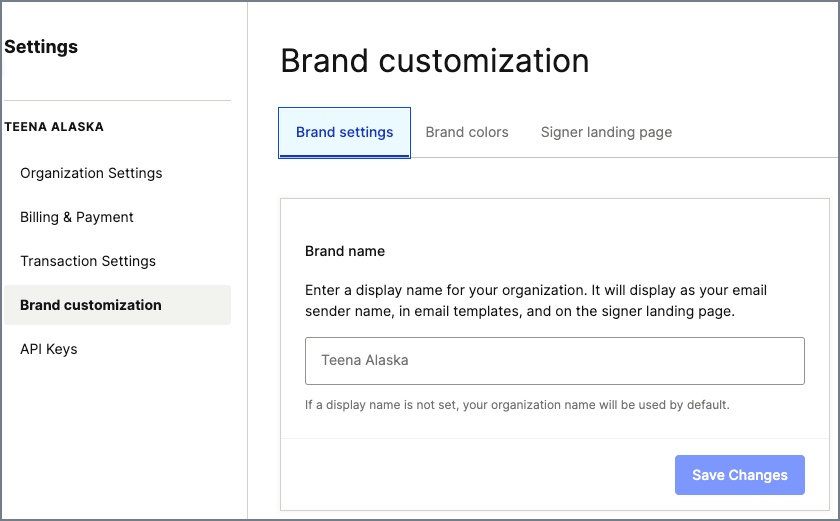840x521 pixels.
Task: Click the empty footer area left of Save Changes
Action: point(477,475)
